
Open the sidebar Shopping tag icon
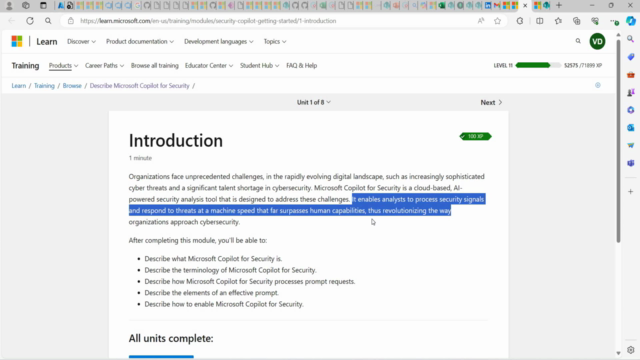[631, 57]
